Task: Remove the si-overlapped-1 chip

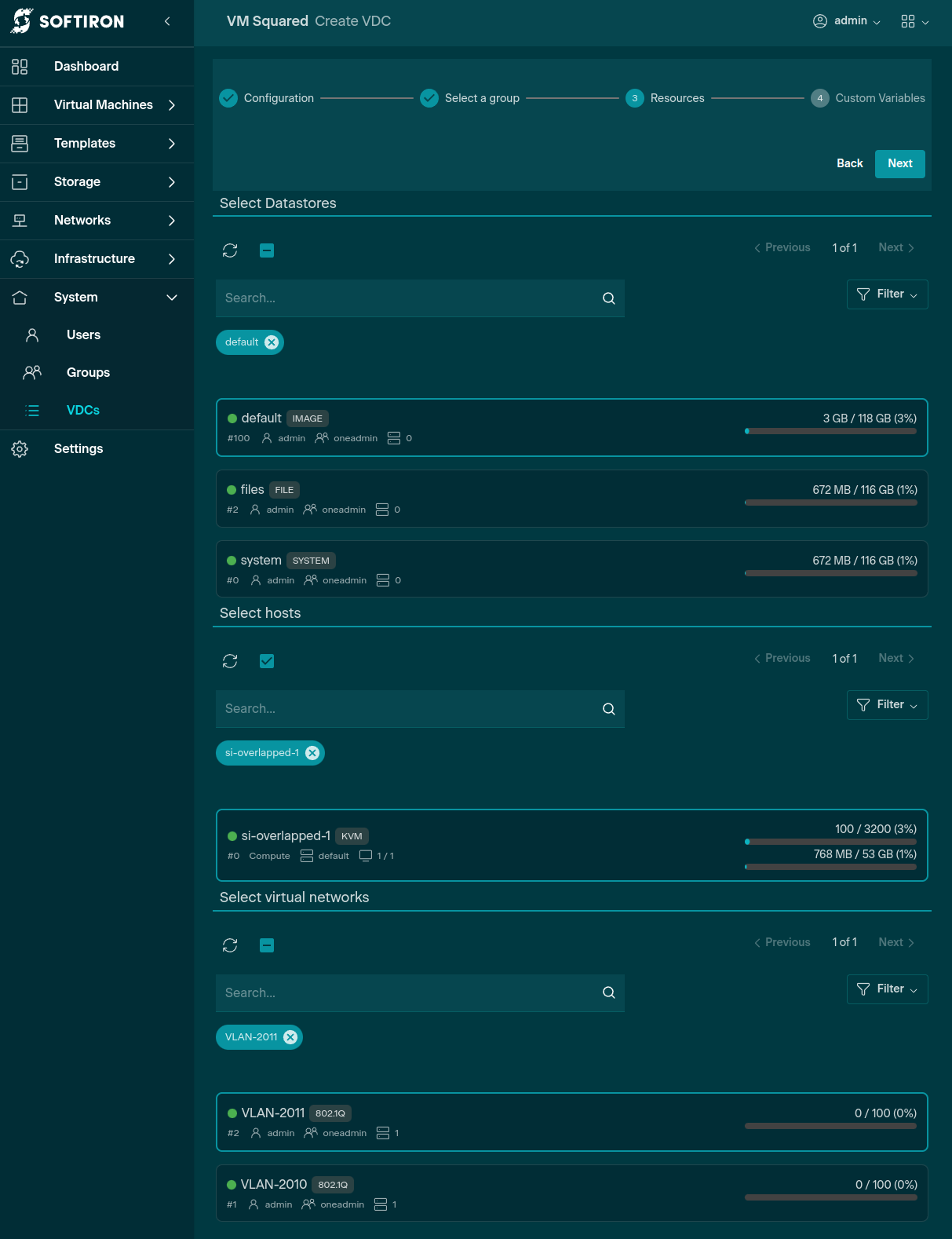Action: coord(312,753)
